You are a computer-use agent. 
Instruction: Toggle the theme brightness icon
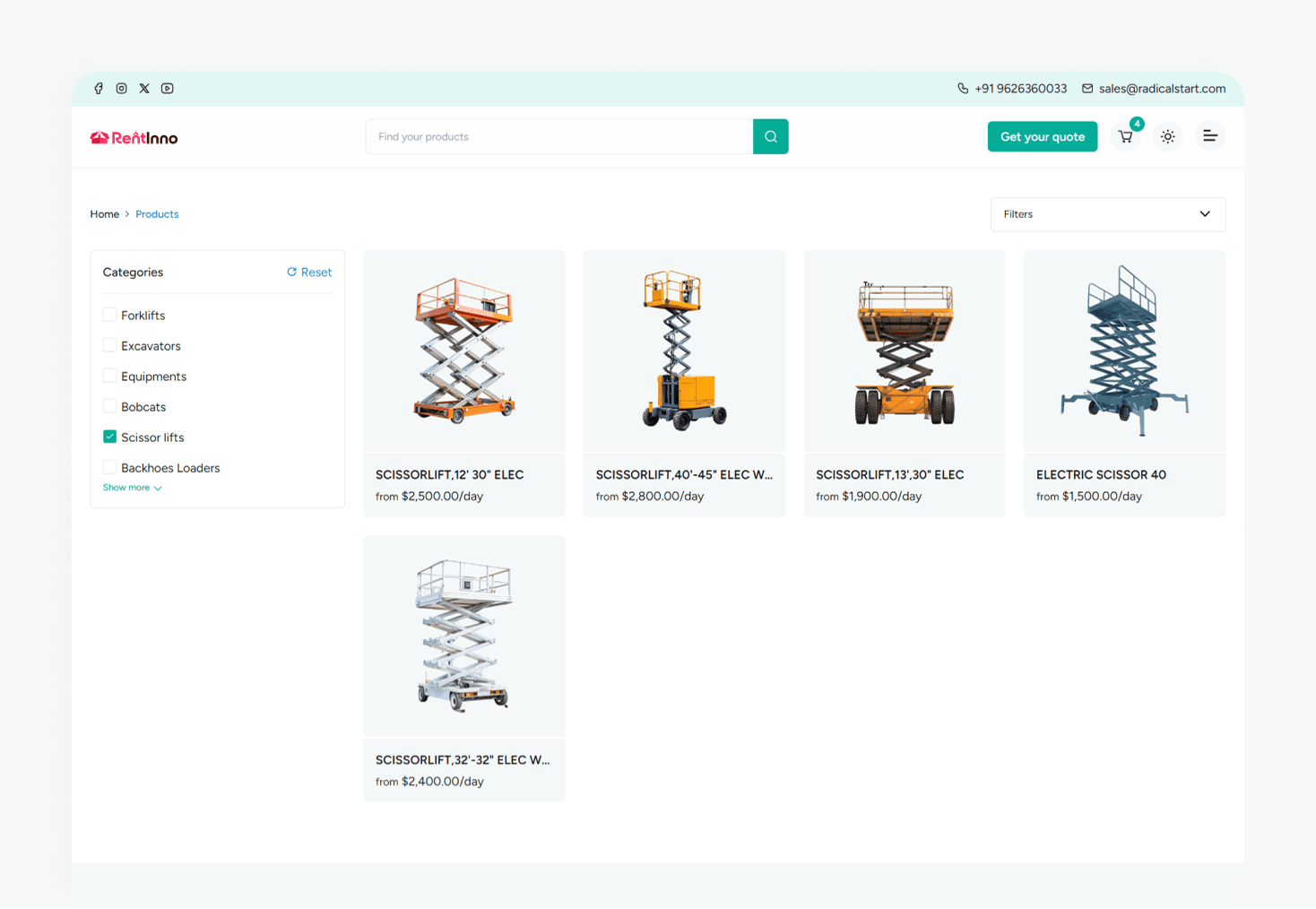1167,136
